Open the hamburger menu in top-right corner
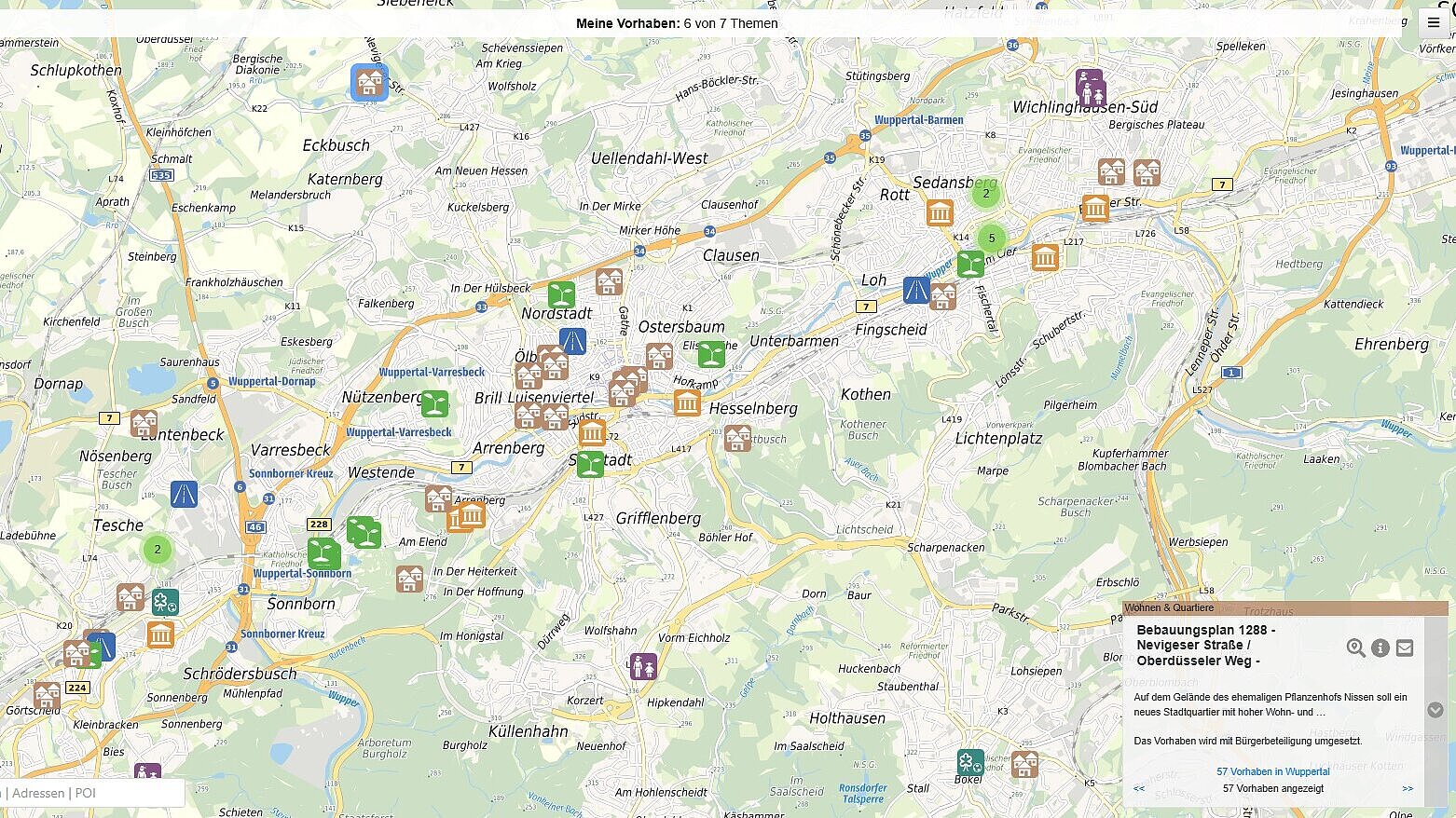 (x=1433, y=23)
